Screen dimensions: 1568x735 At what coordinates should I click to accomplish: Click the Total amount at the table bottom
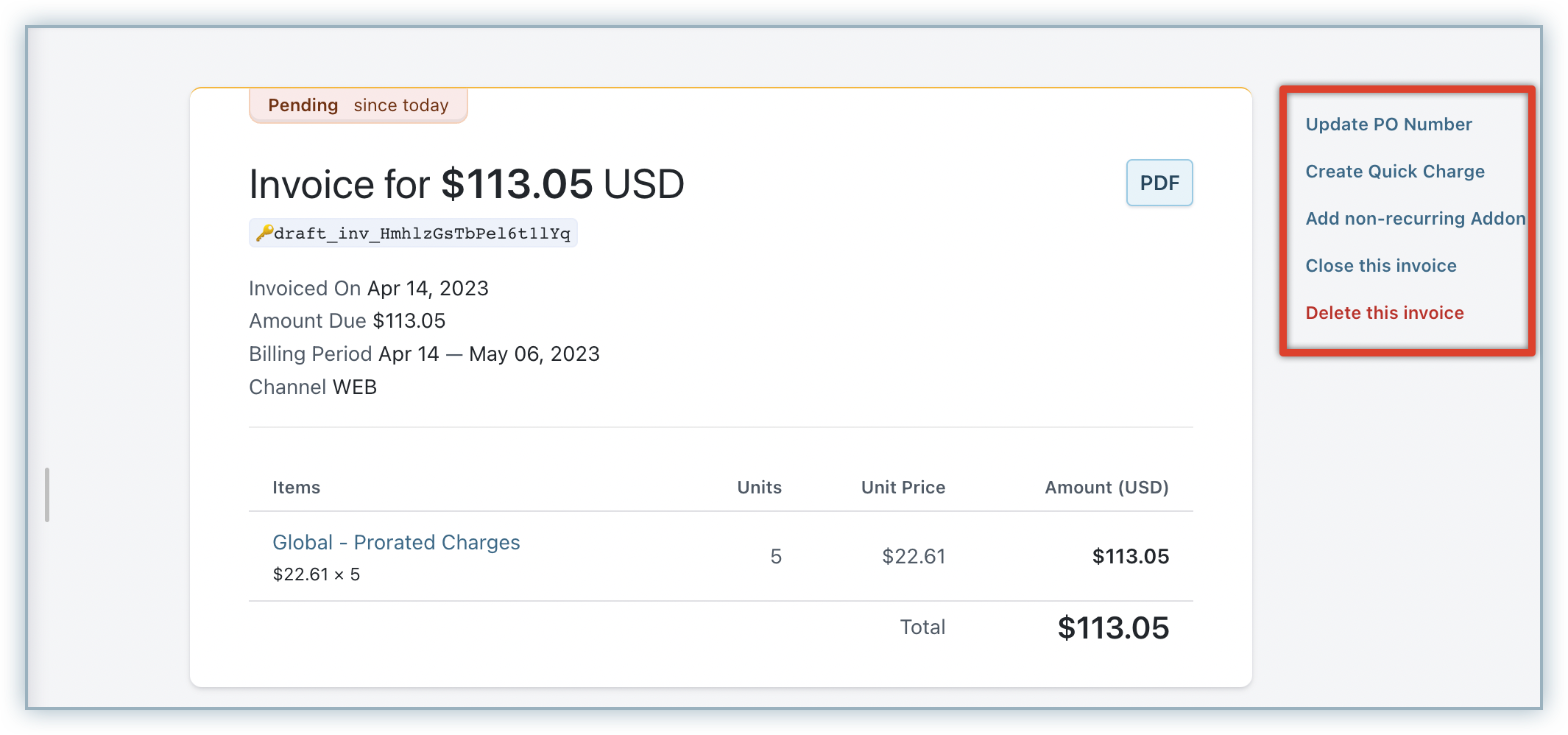pyautogui.click(x=1113, y=628)
